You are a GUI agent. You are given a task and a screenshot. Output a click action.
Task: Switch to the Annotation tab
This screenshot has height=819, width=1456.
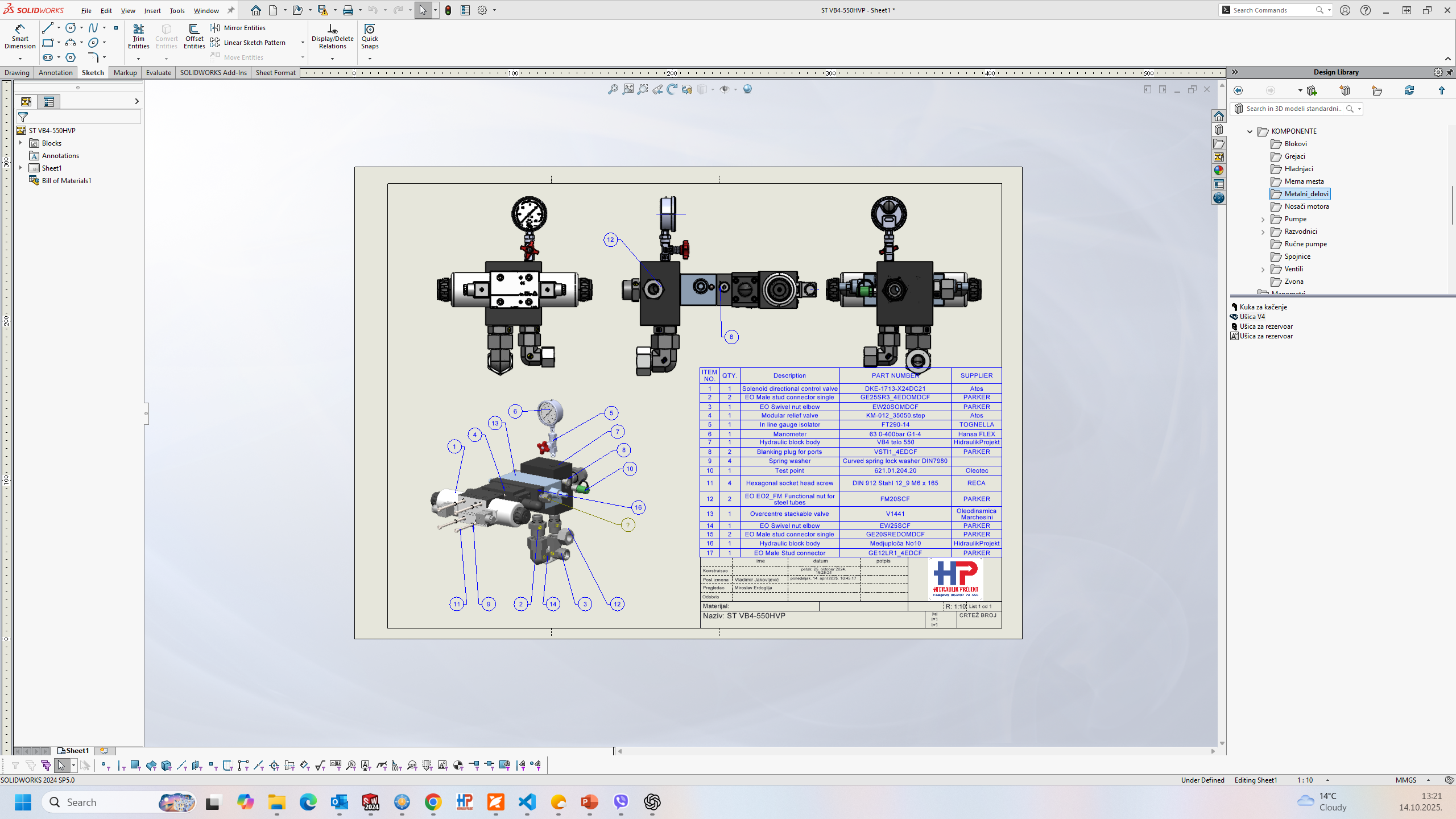tap(55, 73)
